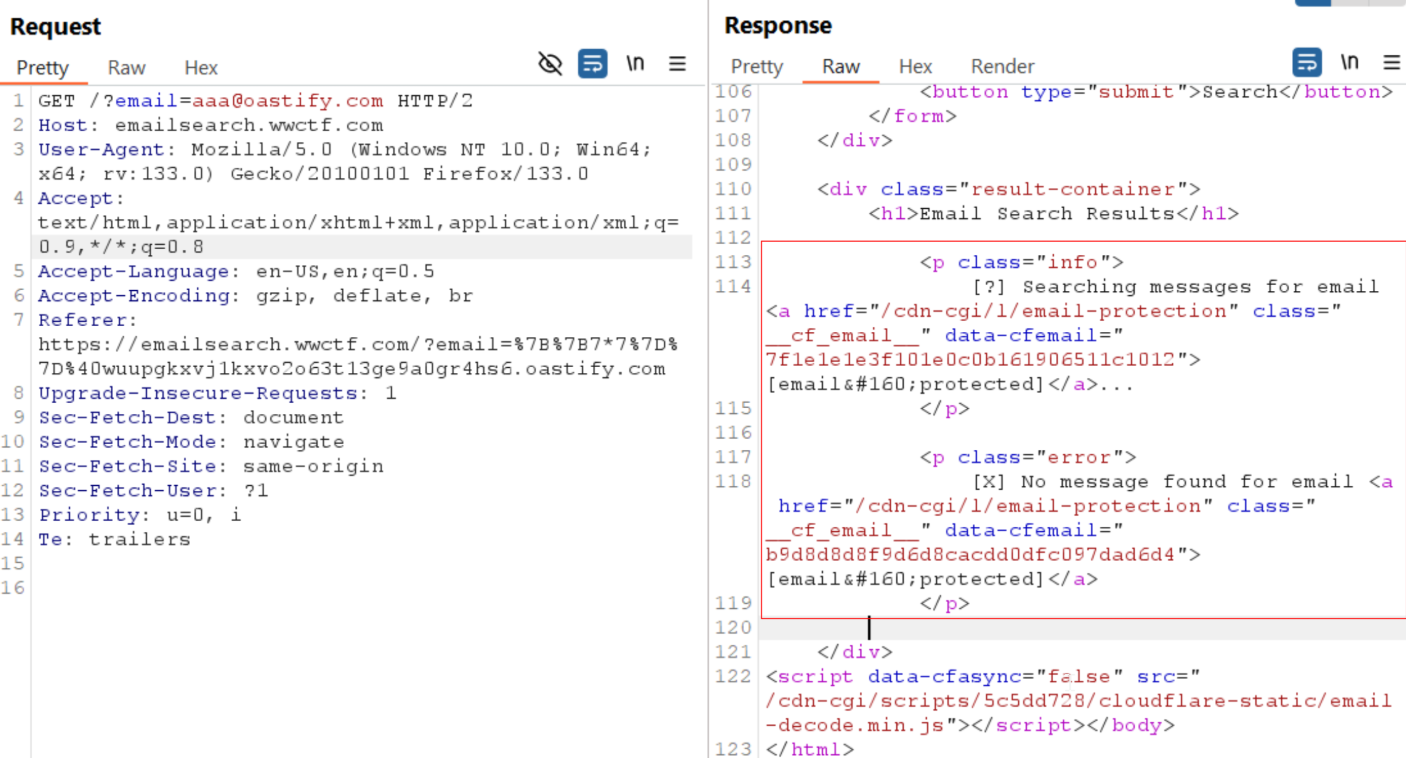Switch Request view to Hex tab
This screenshot has height=765, width=1406.
point(200,68)
